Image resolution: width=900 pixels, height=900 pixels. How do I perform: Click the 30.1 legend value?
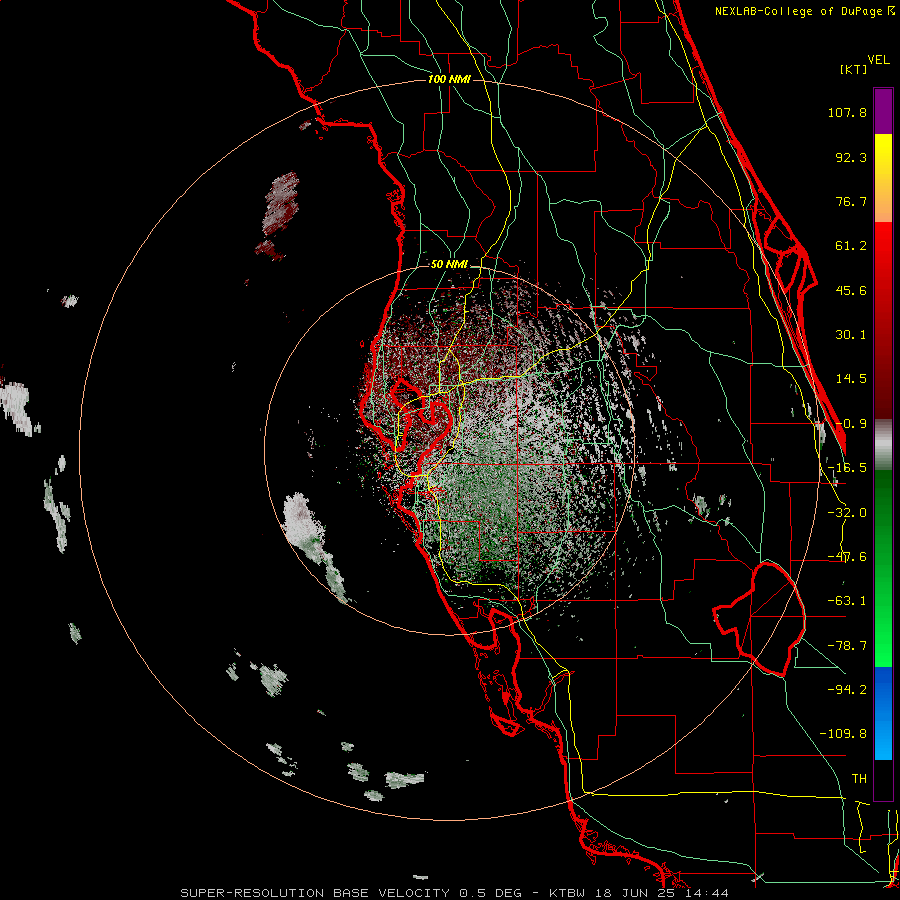[x=851, y=335]
